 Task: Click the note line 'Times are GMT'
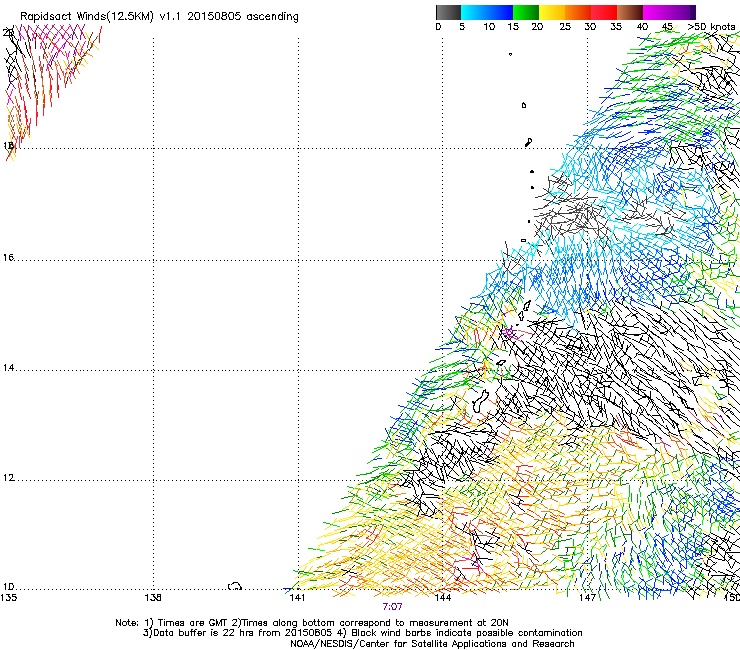click(x=193, y=623)
